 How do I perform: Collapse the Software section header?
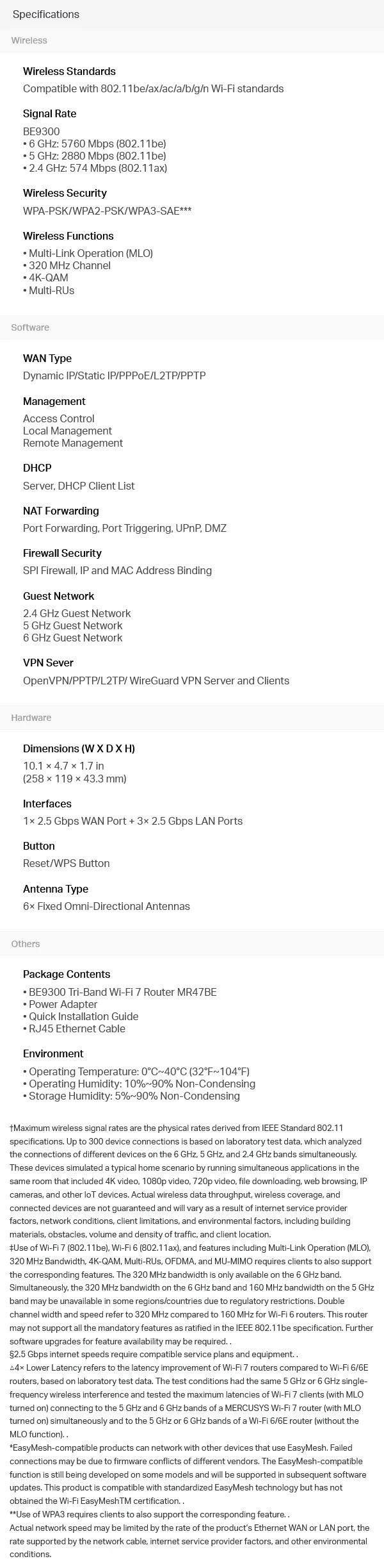[x=30, y=327]
